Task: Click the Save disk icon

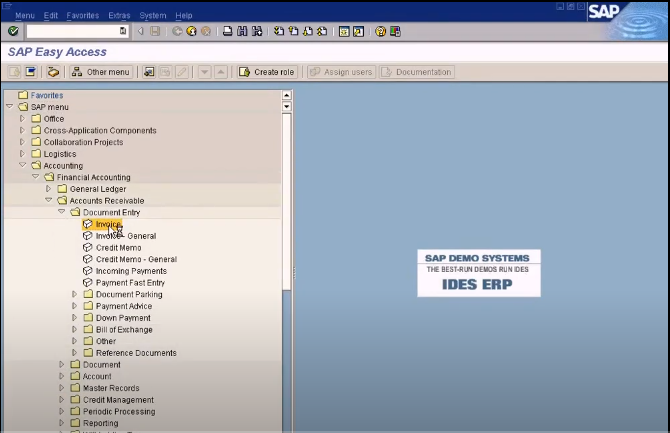Action: 155,31
